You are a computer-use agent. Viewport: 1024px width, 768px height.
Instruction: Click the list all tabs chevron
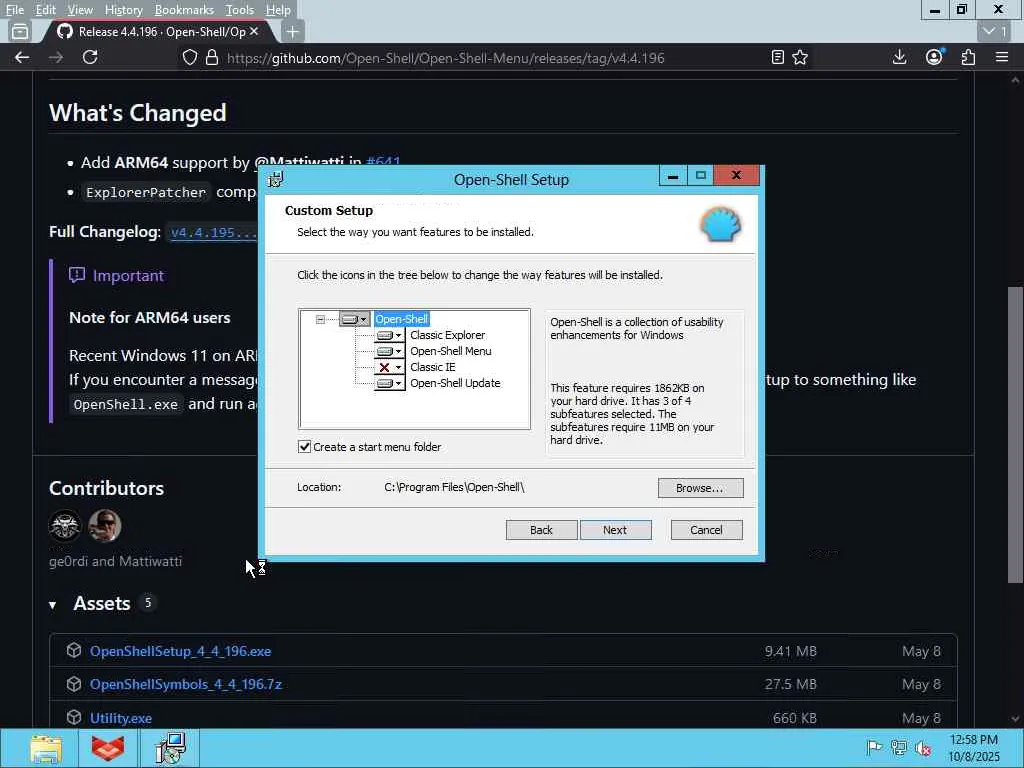coord(995,31)
